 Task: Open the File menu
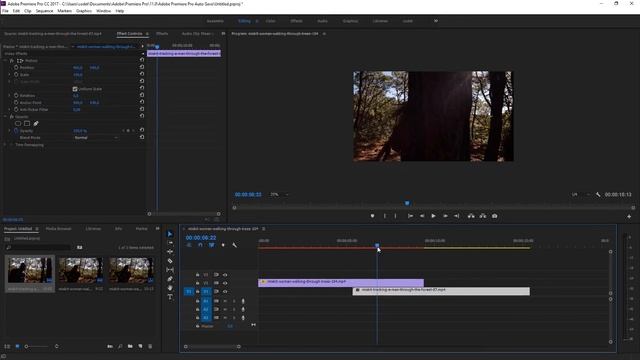click(5, 11)
